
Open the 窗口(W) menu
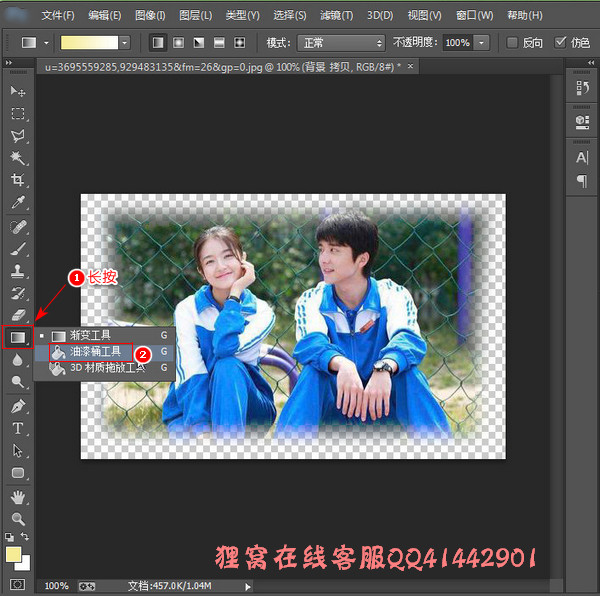pos(474,15)
